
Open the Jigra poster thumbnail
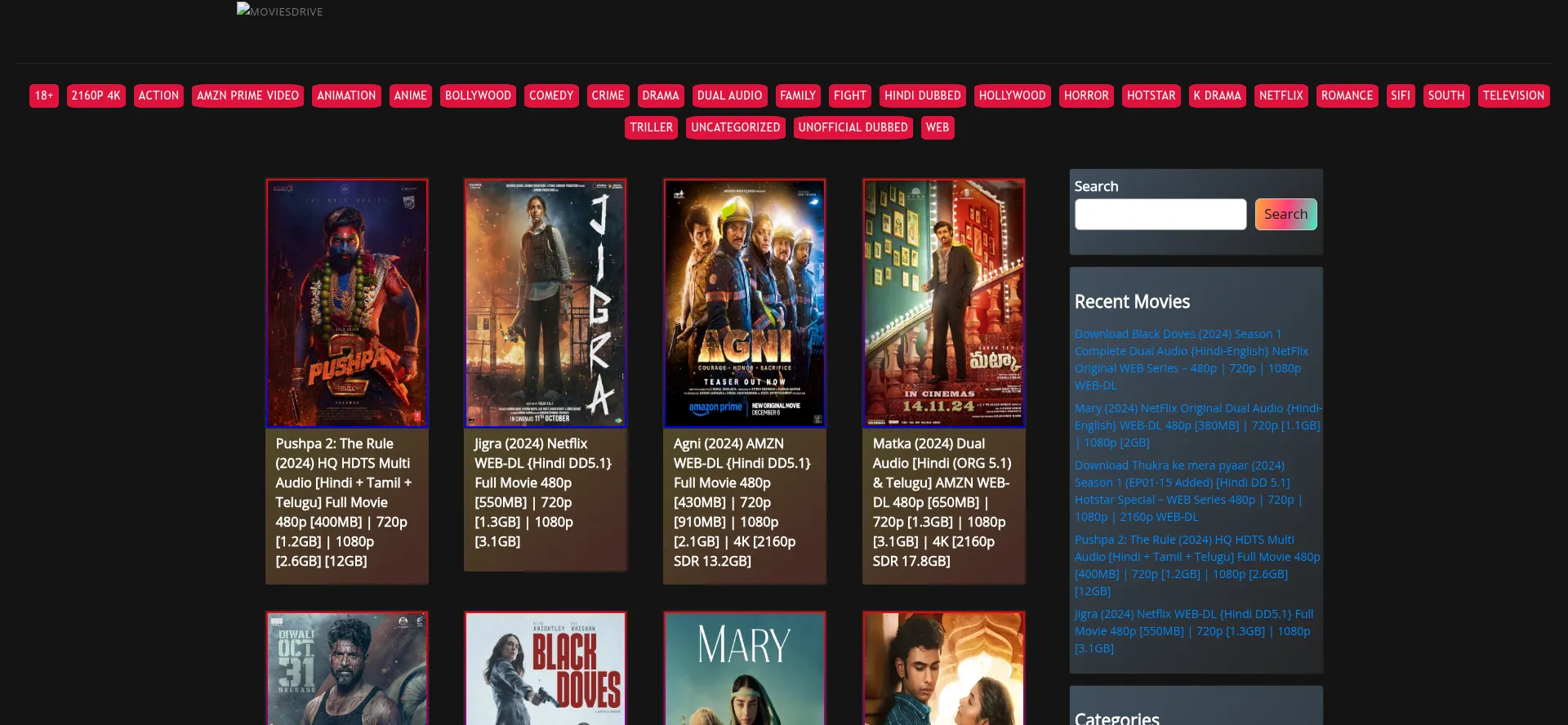pos(546,303)
